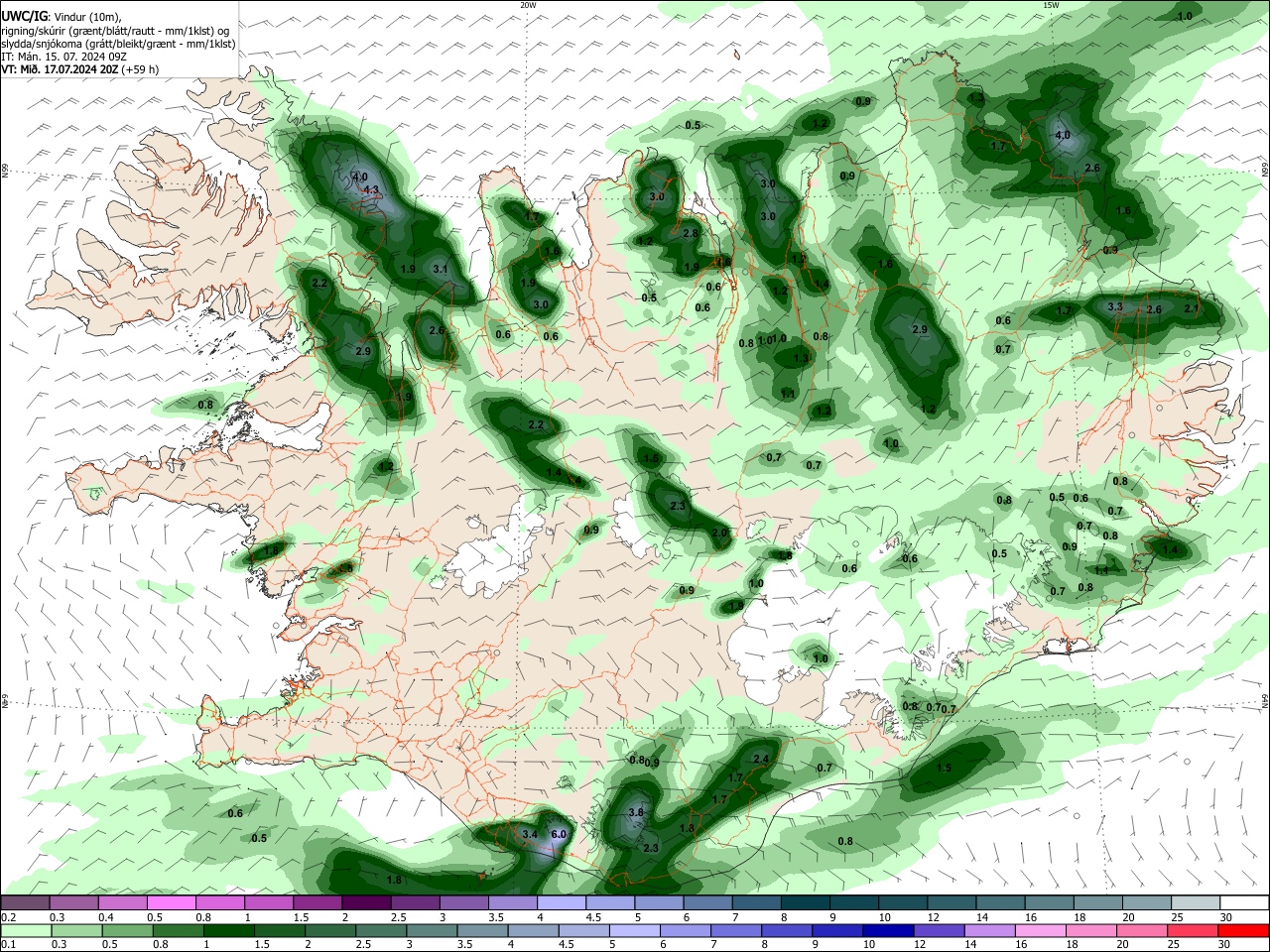Select bright pink swatch between 0.5 and 0.8, top row

[171, 902]
